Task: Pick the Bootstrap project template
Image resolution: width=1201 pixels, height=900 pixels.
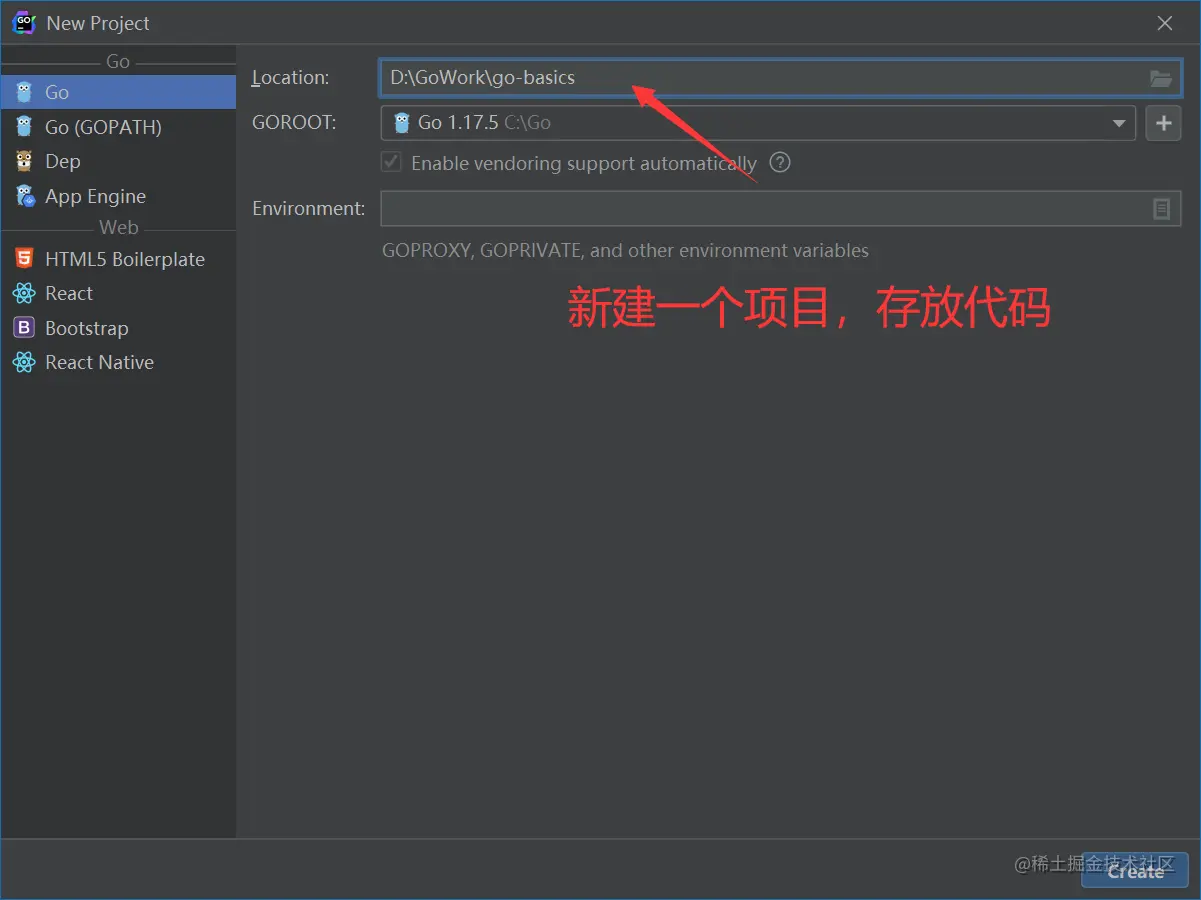Action: [118, 328]
